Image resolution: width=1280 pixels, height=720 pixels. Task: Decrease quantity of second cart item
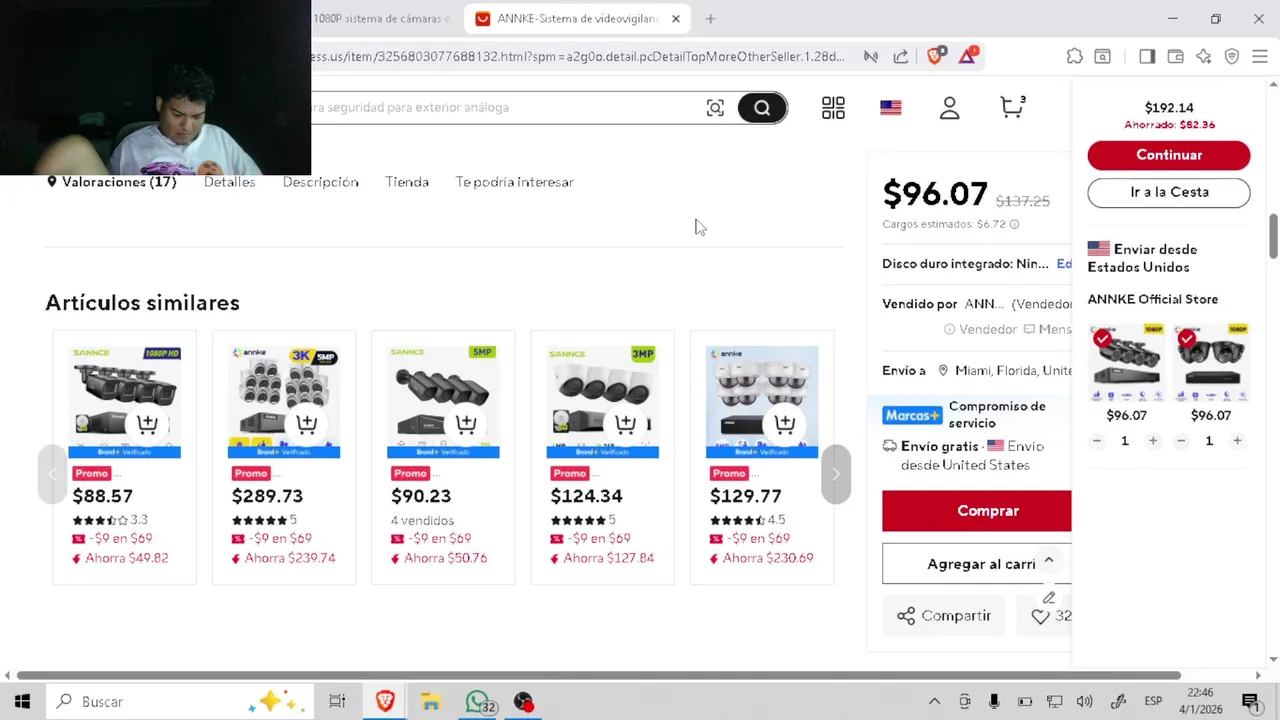(x=1181, y=441)
